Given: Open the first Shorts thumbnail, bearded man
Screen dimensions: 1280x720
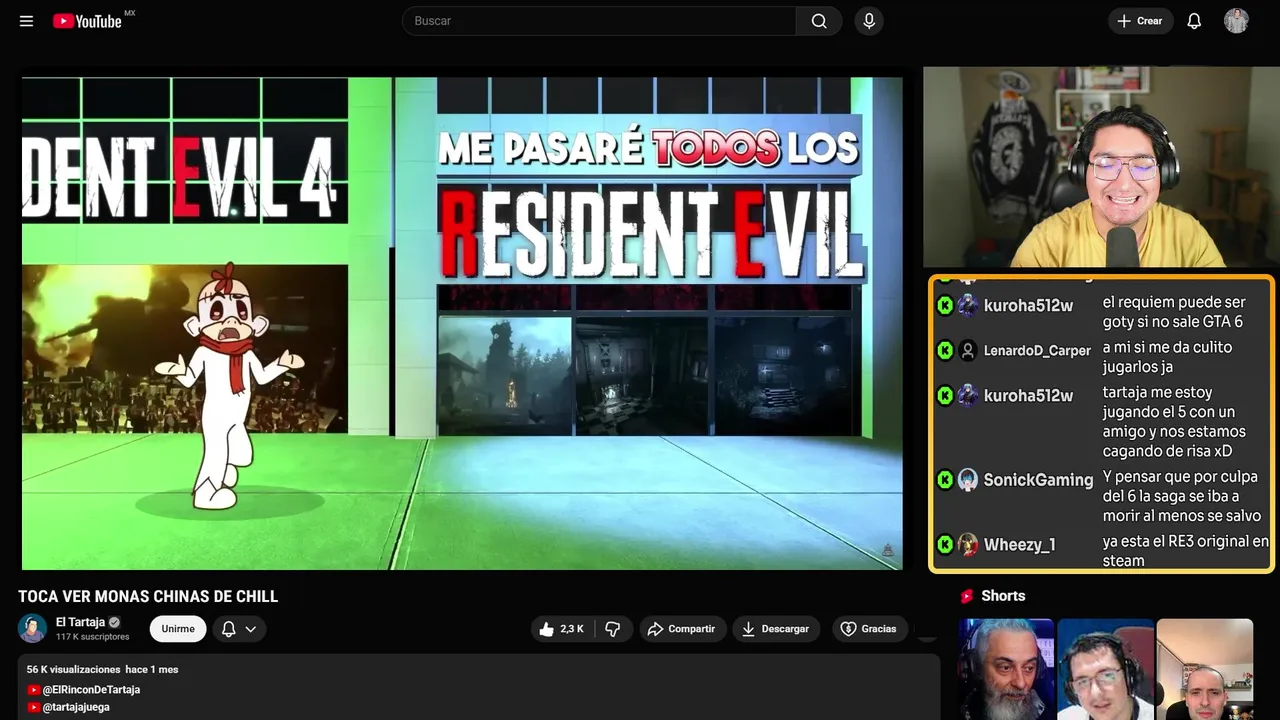Looking at the screenshot, I should point(1006,669).
